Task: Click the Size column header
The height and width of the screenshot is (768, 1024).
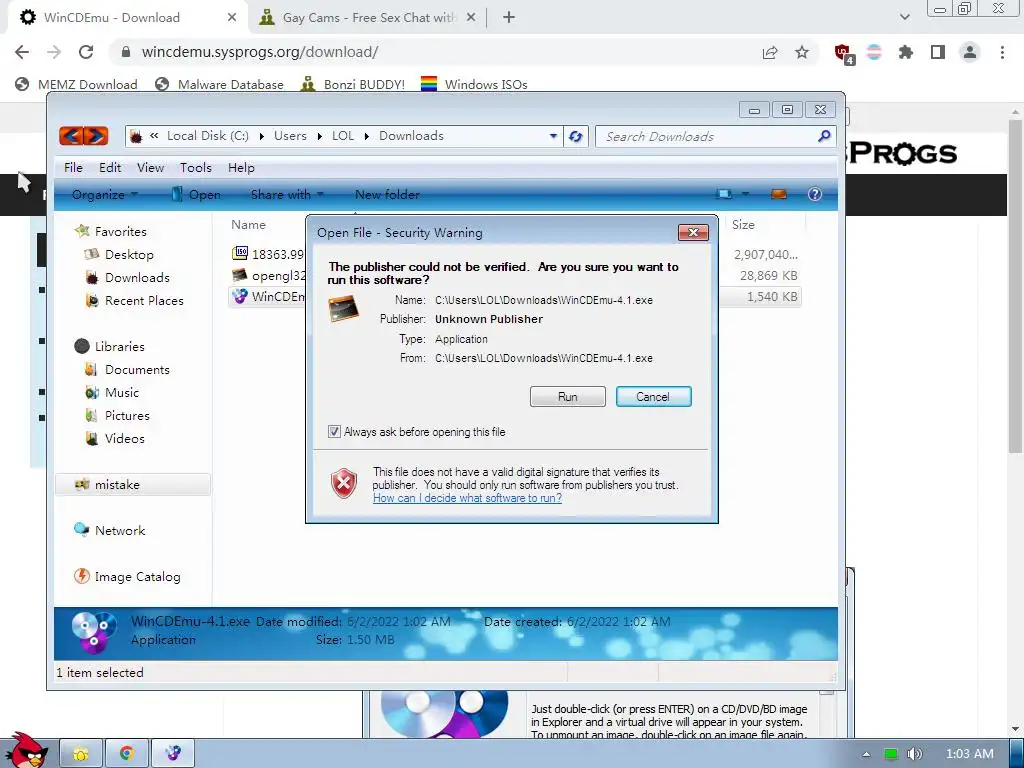Action: tap(743, 225)
